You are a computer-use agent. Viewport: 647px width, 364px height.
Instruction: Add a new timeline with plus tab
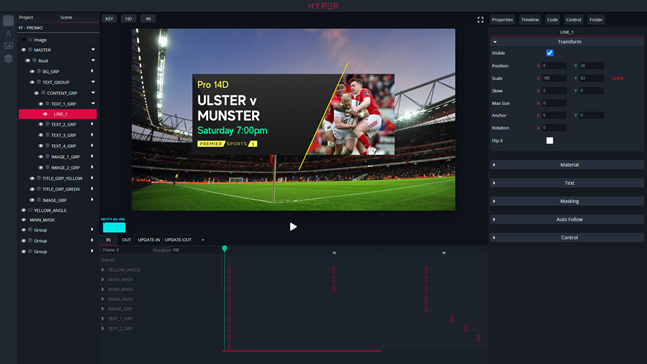click(203, 240)
